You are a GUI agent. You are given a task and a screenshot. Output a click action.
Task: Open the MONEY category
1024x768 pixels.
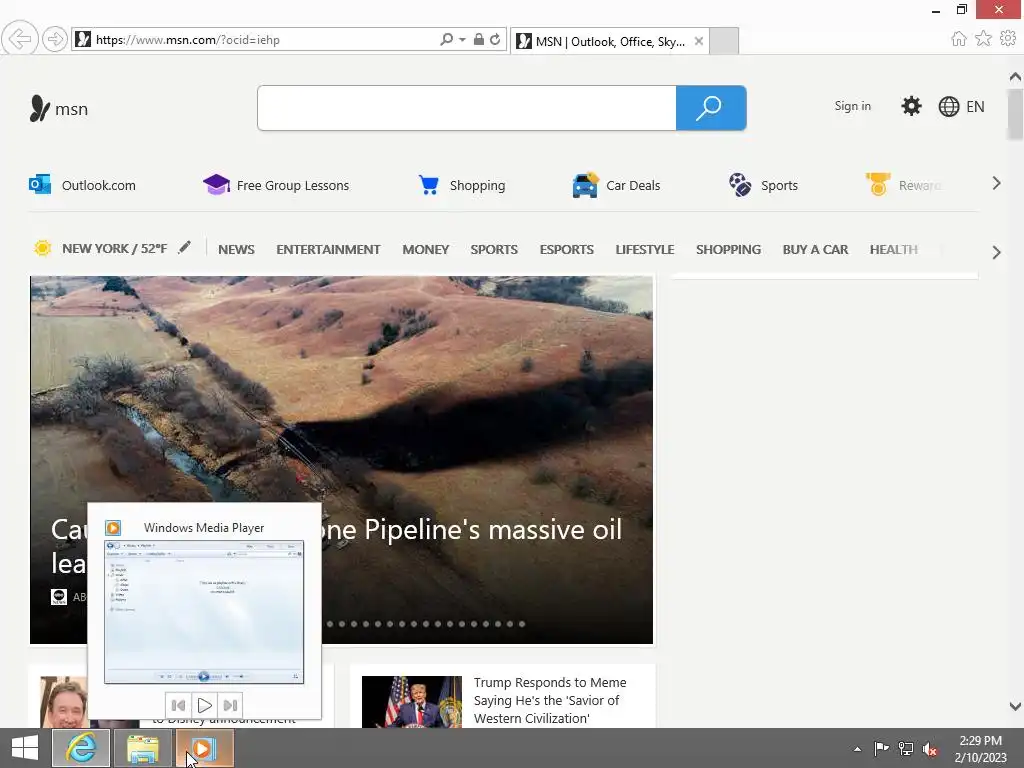point(426,249)
